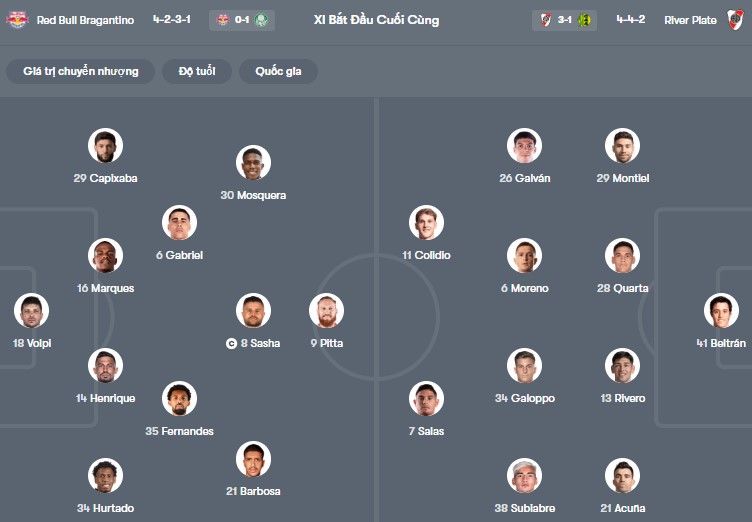Open the River Plate 3-1 match result badge
The image size is (752, 522).
pyautogui.click(x=565, y=20)
